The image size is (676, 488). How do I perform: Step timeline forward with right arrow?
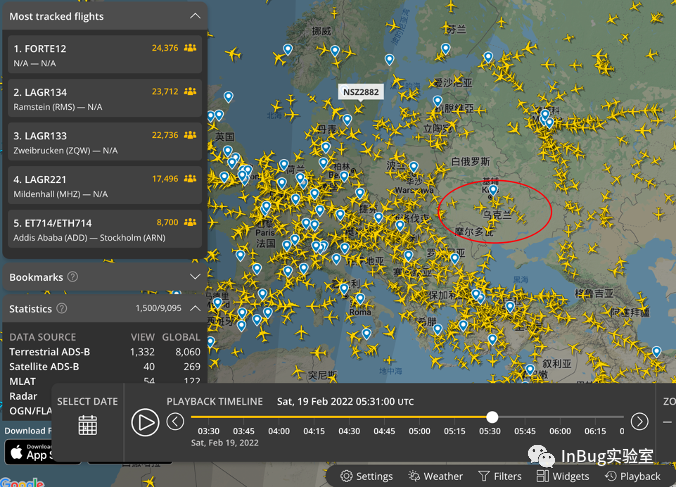(639, 421)
